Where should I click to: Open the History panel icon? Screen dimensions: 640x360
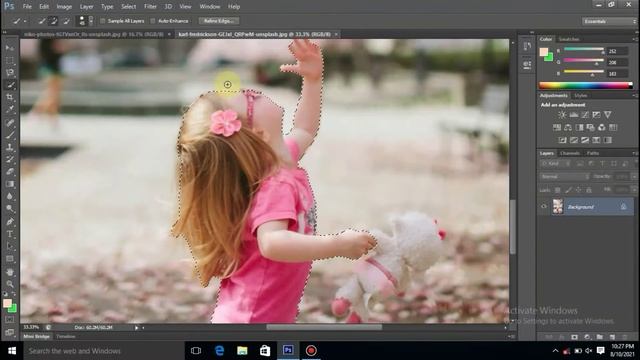[x=527, y=46]
